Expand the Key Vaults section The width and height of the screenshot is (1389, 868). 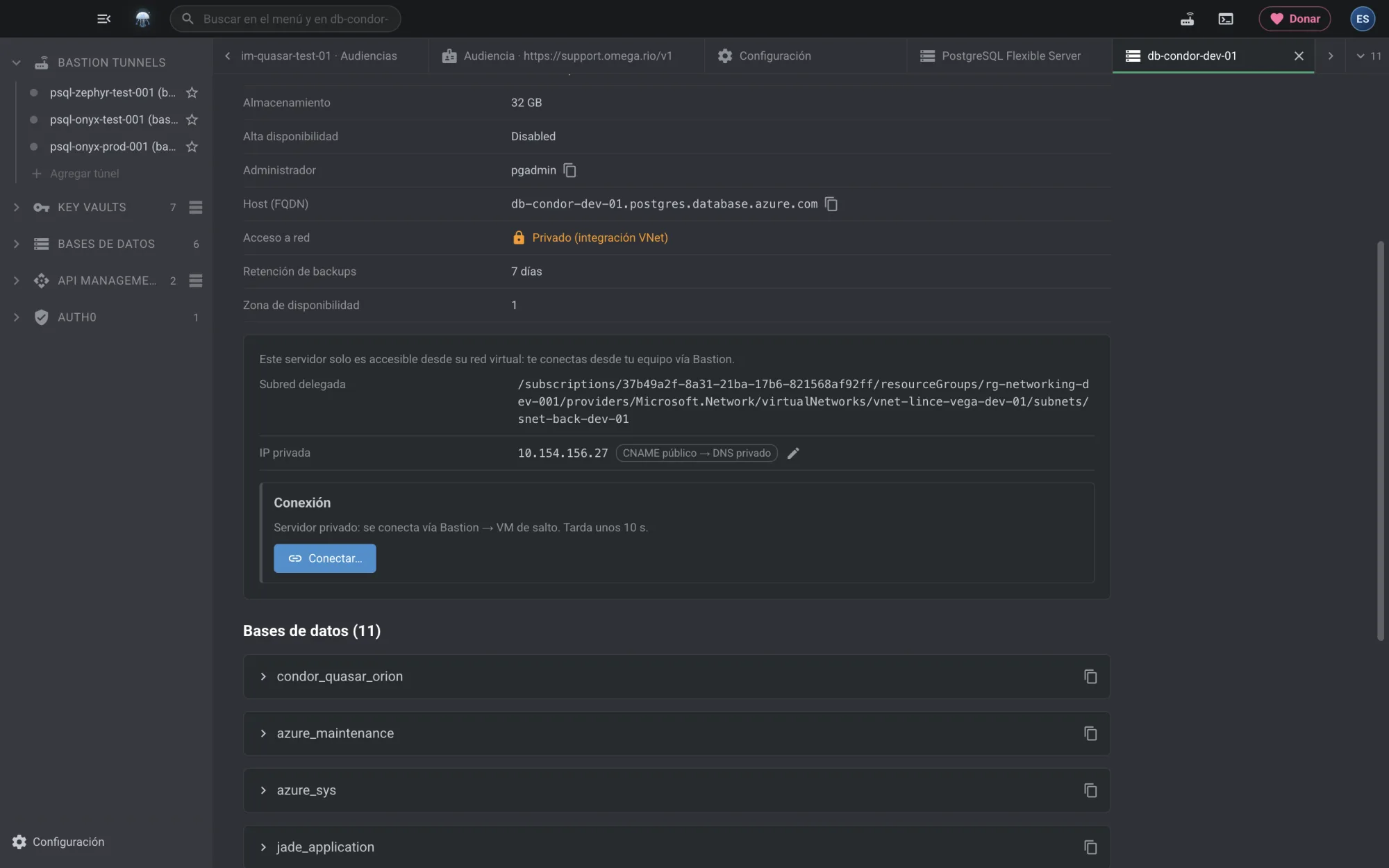click(16, 207)
